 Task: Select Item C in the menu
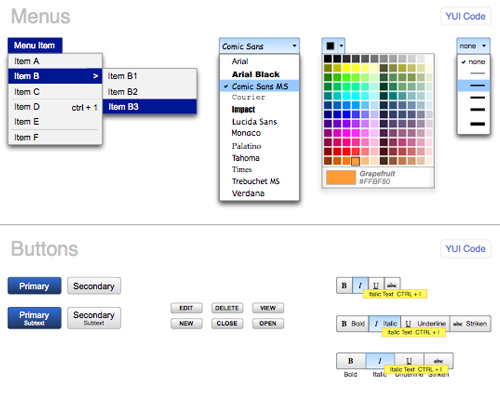[x=55, y=92]
